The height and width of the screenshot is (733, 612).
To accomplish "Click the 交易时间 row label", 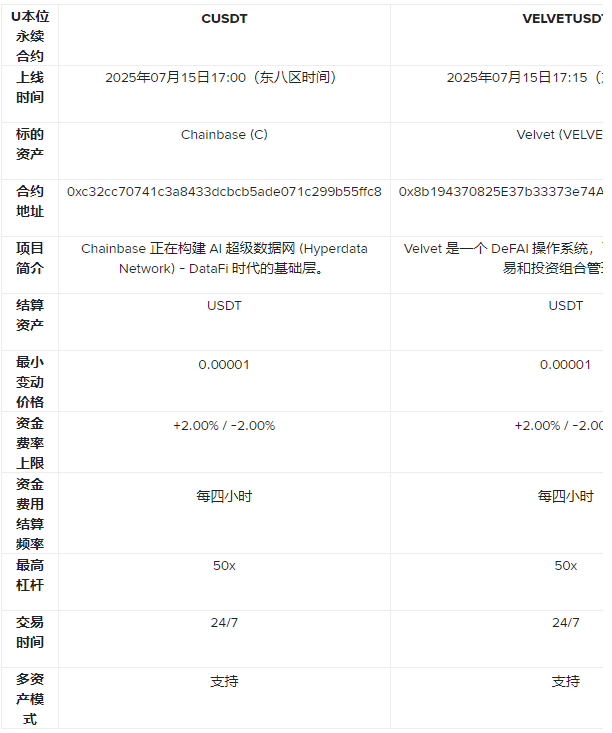I will 30,632.
